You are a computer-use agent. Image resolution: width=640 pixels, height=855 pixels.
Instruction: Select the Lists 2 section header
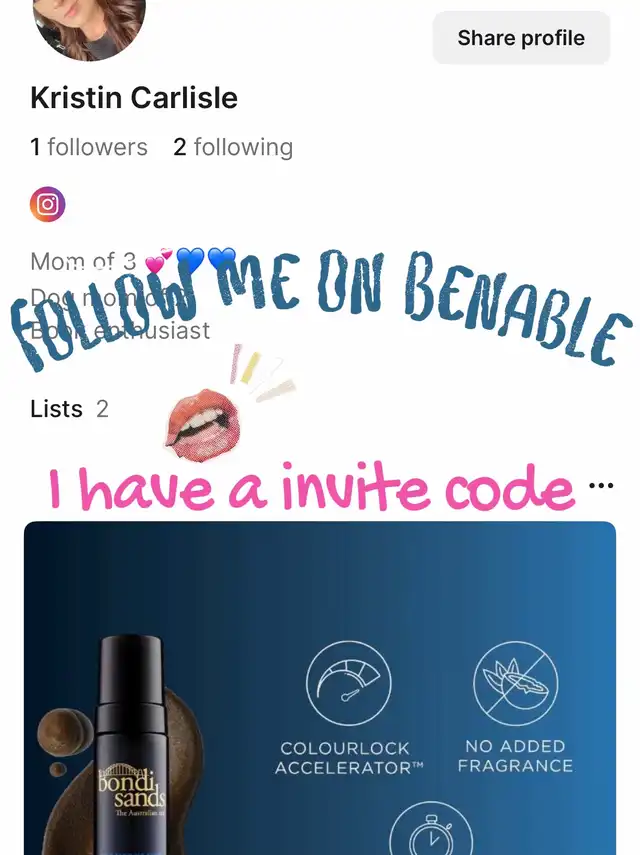tap(69, 409)
